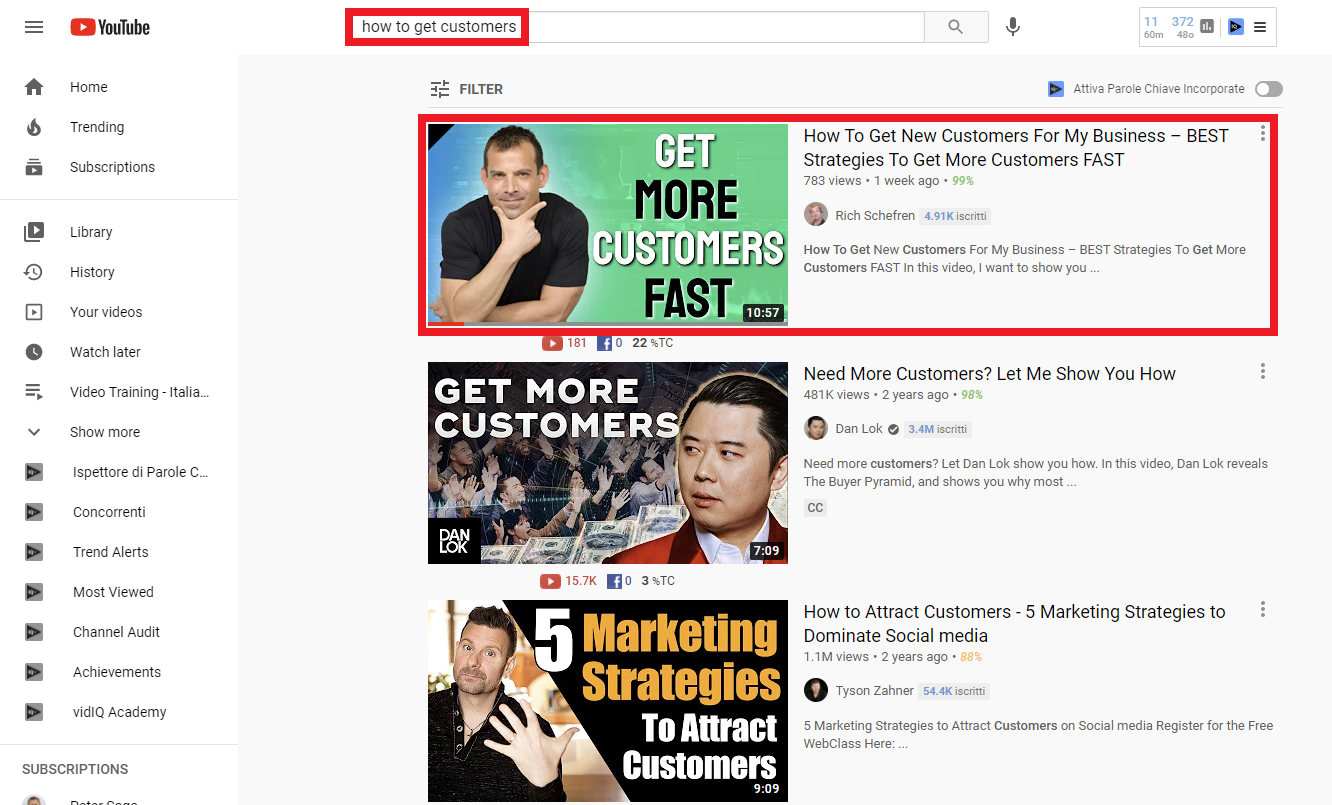1332x805 pixels.
Task: Click Dan Lok's channel avatar
Action: [x=816, y=428]
